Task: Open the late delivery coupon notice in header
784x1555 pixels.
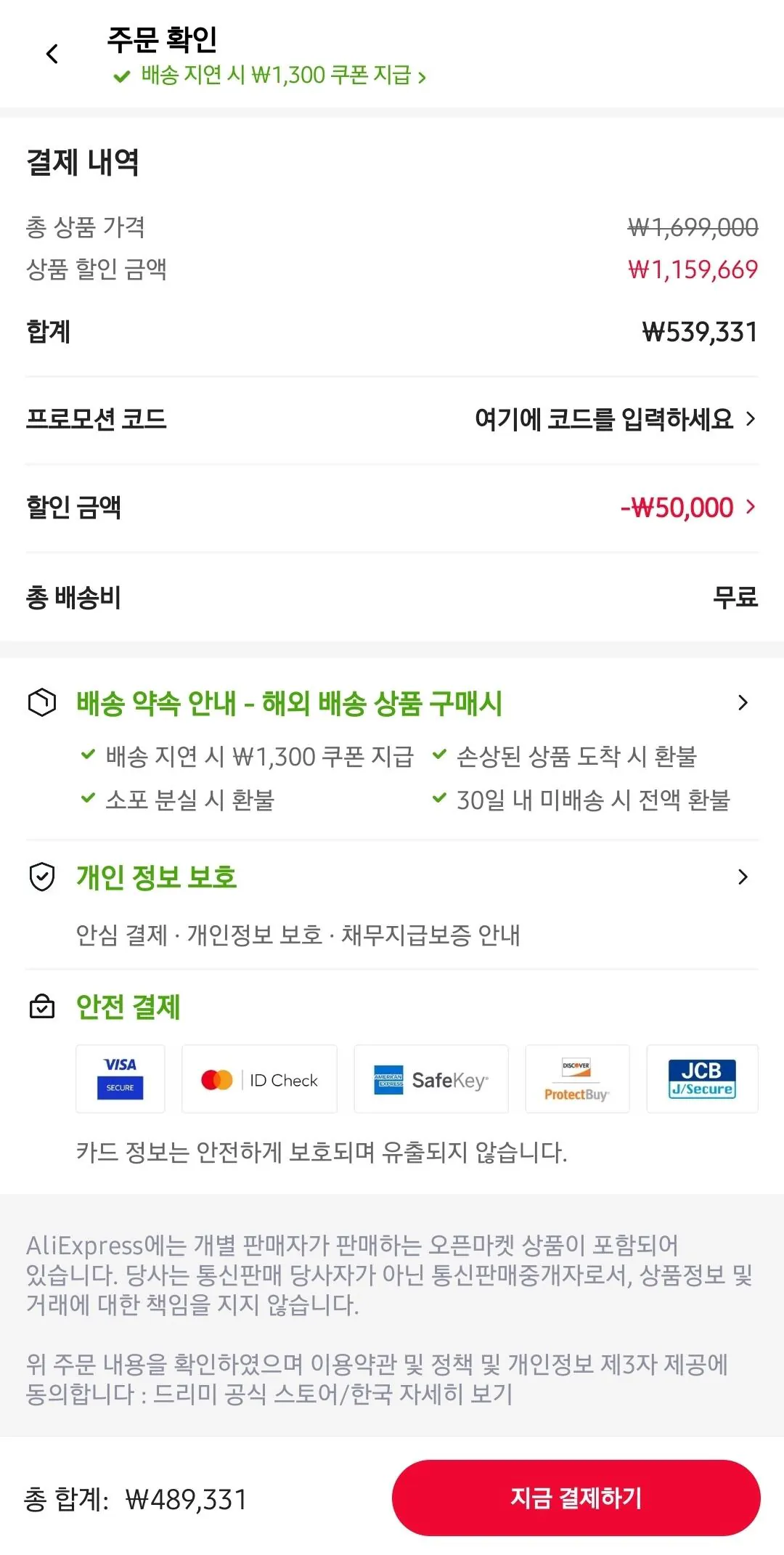Action: [270, 76]
